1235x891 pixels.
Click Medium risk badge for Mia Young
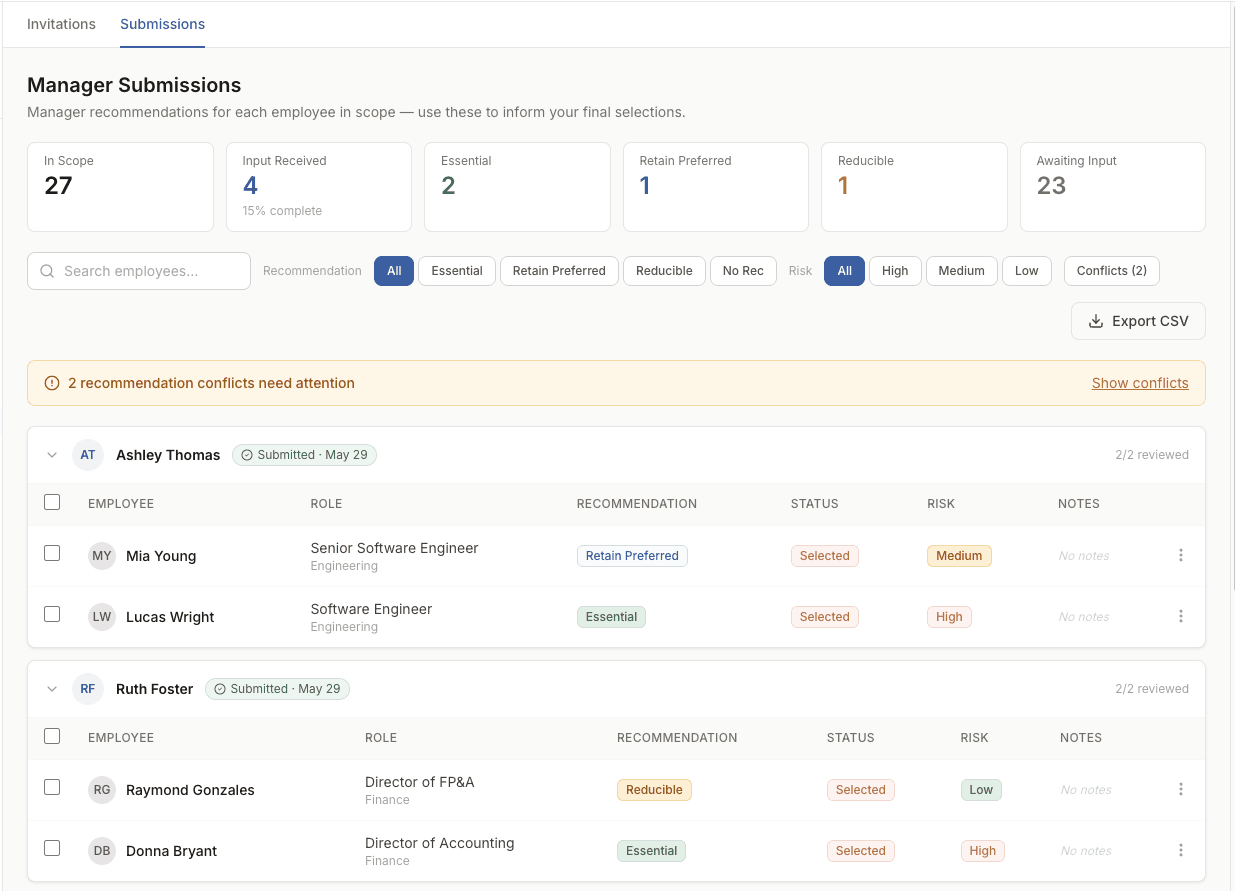pos(959,556)
